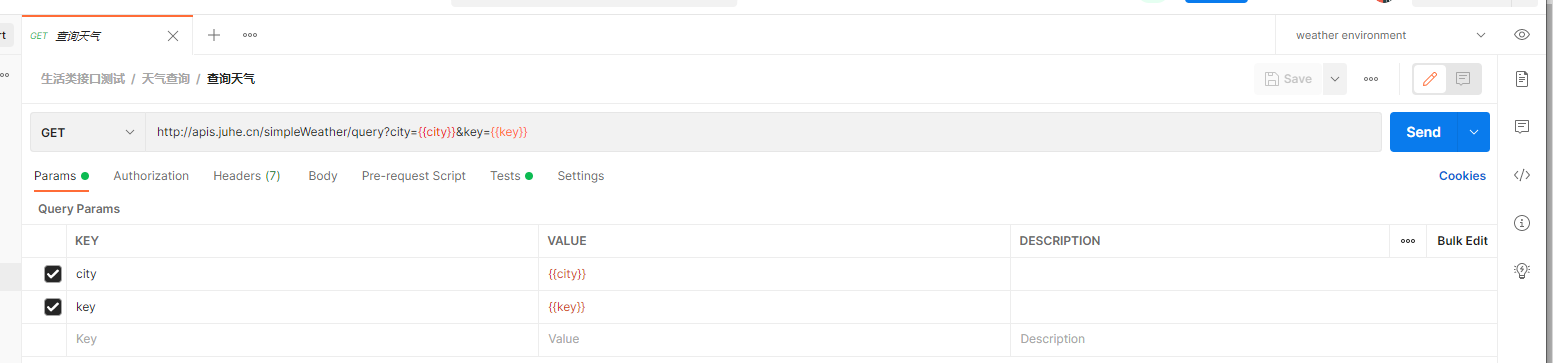Open the environment quick look eye icon
The height and width of the screenshot is (363, 1553).
1522,35
